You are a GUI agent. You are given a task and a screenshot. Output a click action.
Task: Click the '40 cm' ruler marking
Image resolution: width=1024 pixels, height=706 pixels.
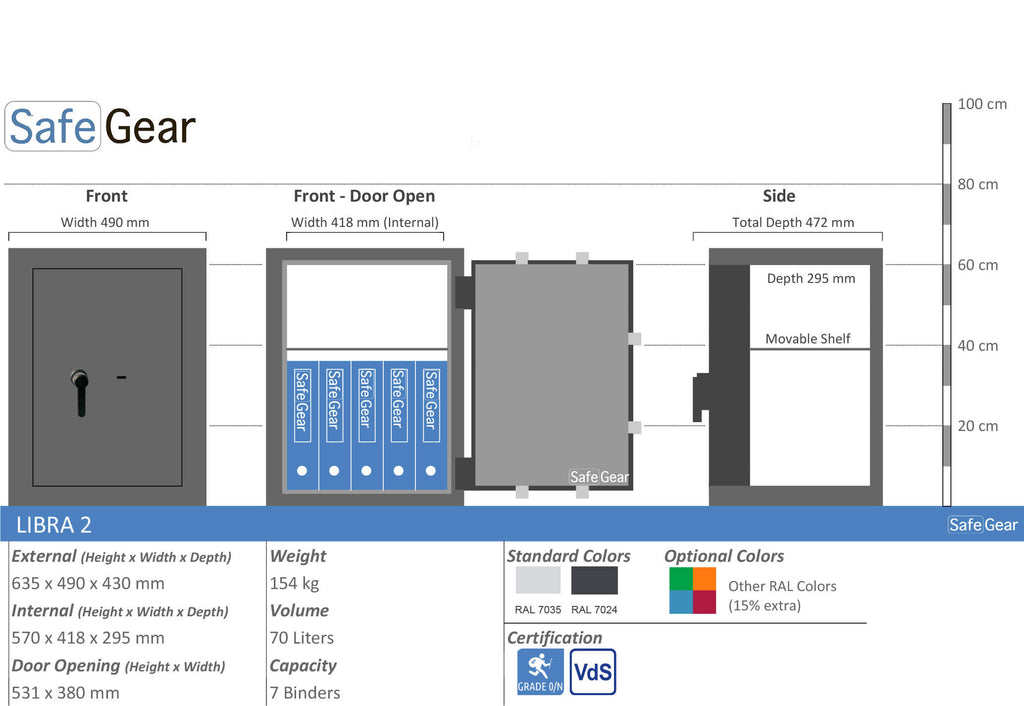click(978, 345)
